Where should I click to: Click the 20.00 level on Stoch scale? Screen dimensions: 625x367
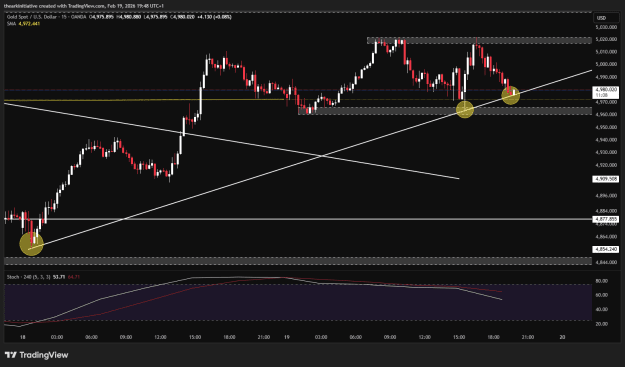tap(602, 324)
